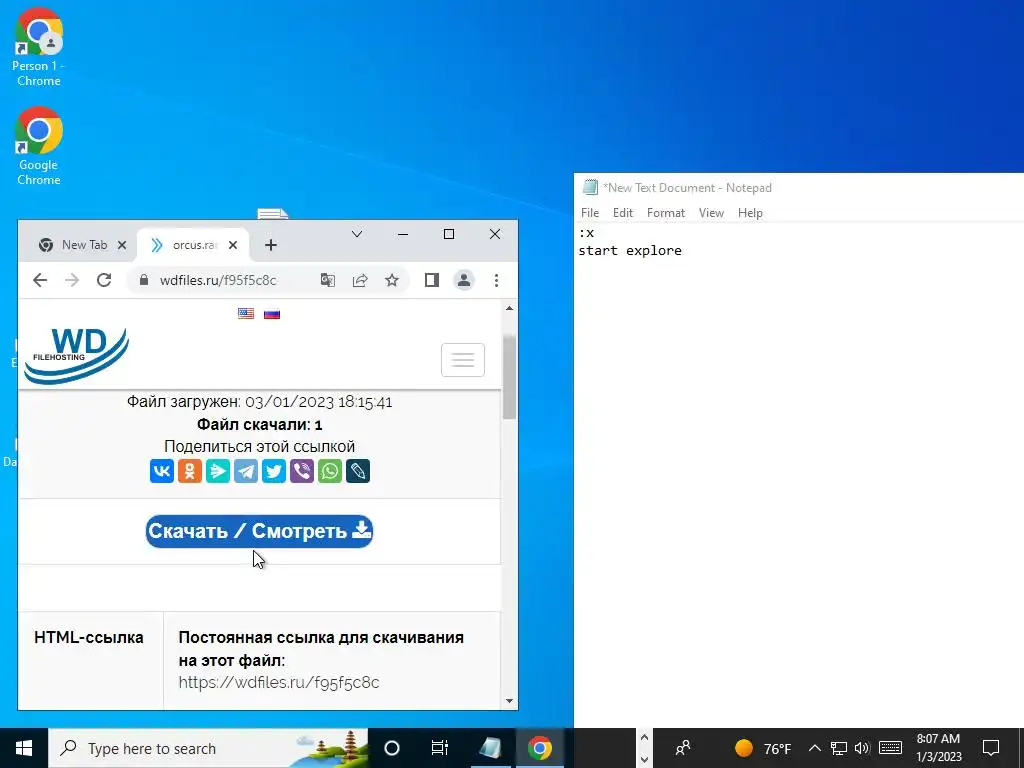The height and width of the screenshot is (768, 1024).
Task: Go back in Chrome history
Action: click(x=40, y=280)
